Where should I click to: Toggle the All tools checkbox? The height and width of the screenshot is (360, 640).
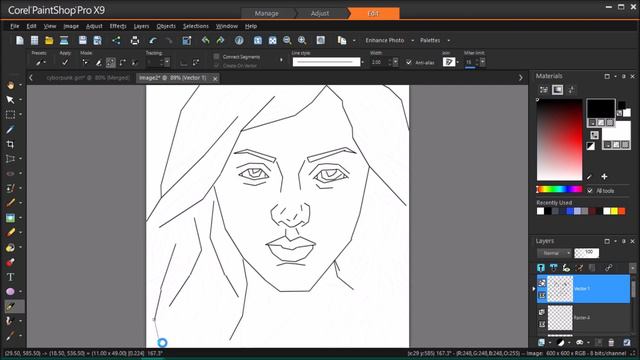click(x=590, y=191)
